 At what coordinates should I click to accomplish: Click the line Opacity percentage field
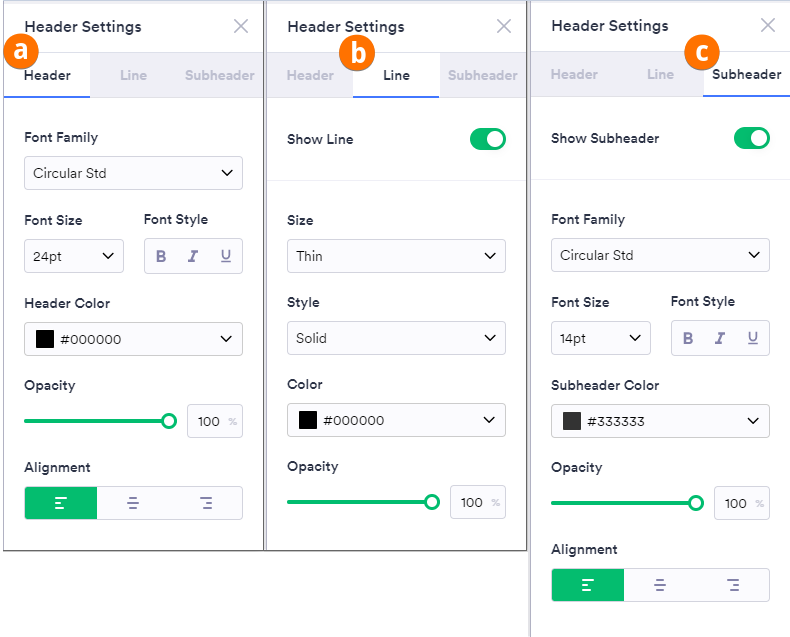click(x=478, y=502)
